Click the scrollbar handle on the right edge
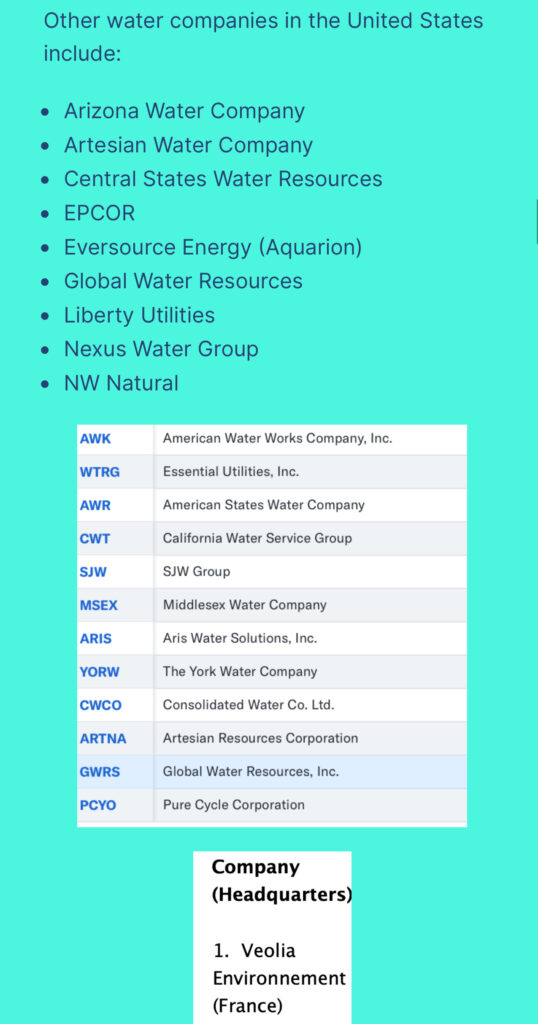Screen dimensions: 538x1024 point(536,222)
